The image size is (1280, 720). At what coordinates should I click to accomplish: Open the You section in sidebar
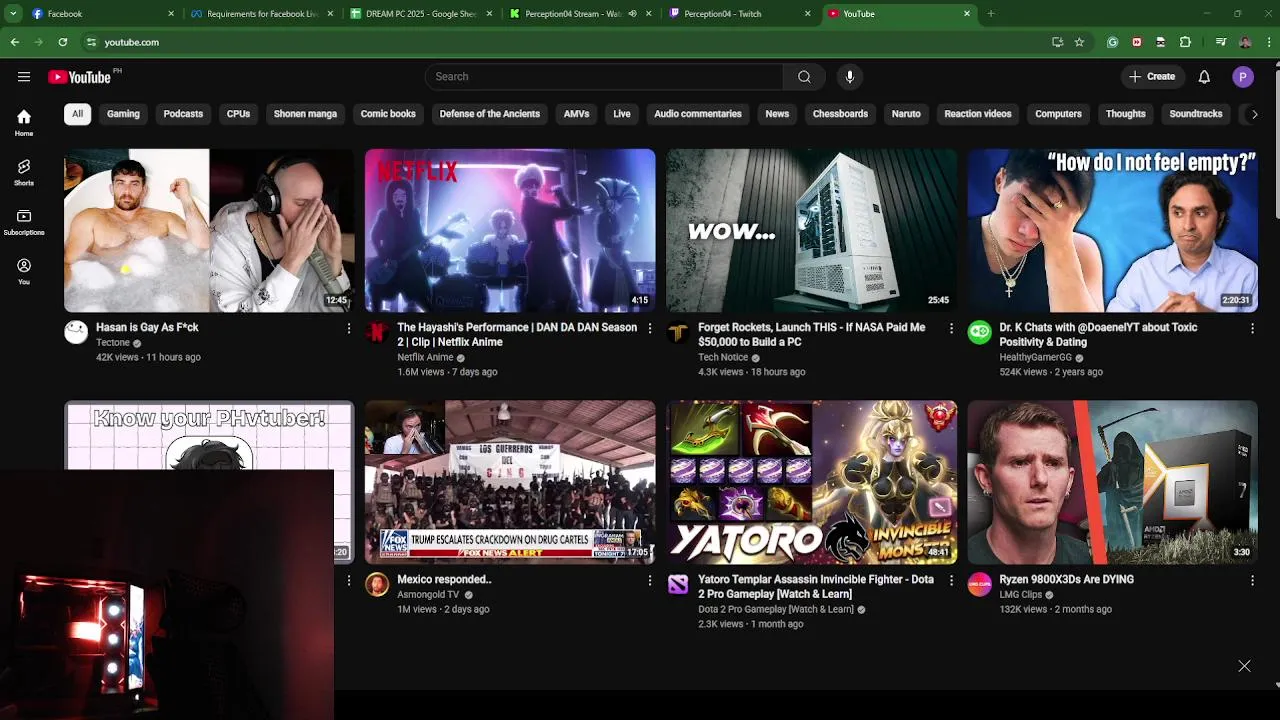[x=24, y=271]
